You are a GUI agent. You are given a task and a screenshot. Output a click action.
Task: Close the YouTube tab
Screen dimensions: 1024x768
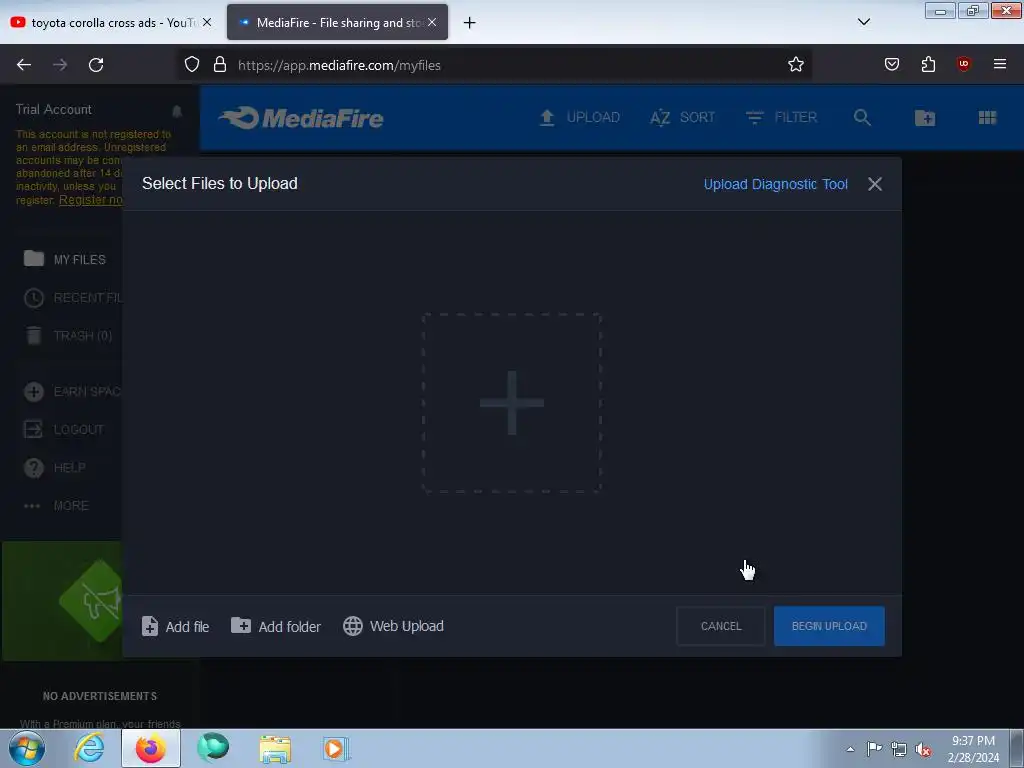[206, 22]
